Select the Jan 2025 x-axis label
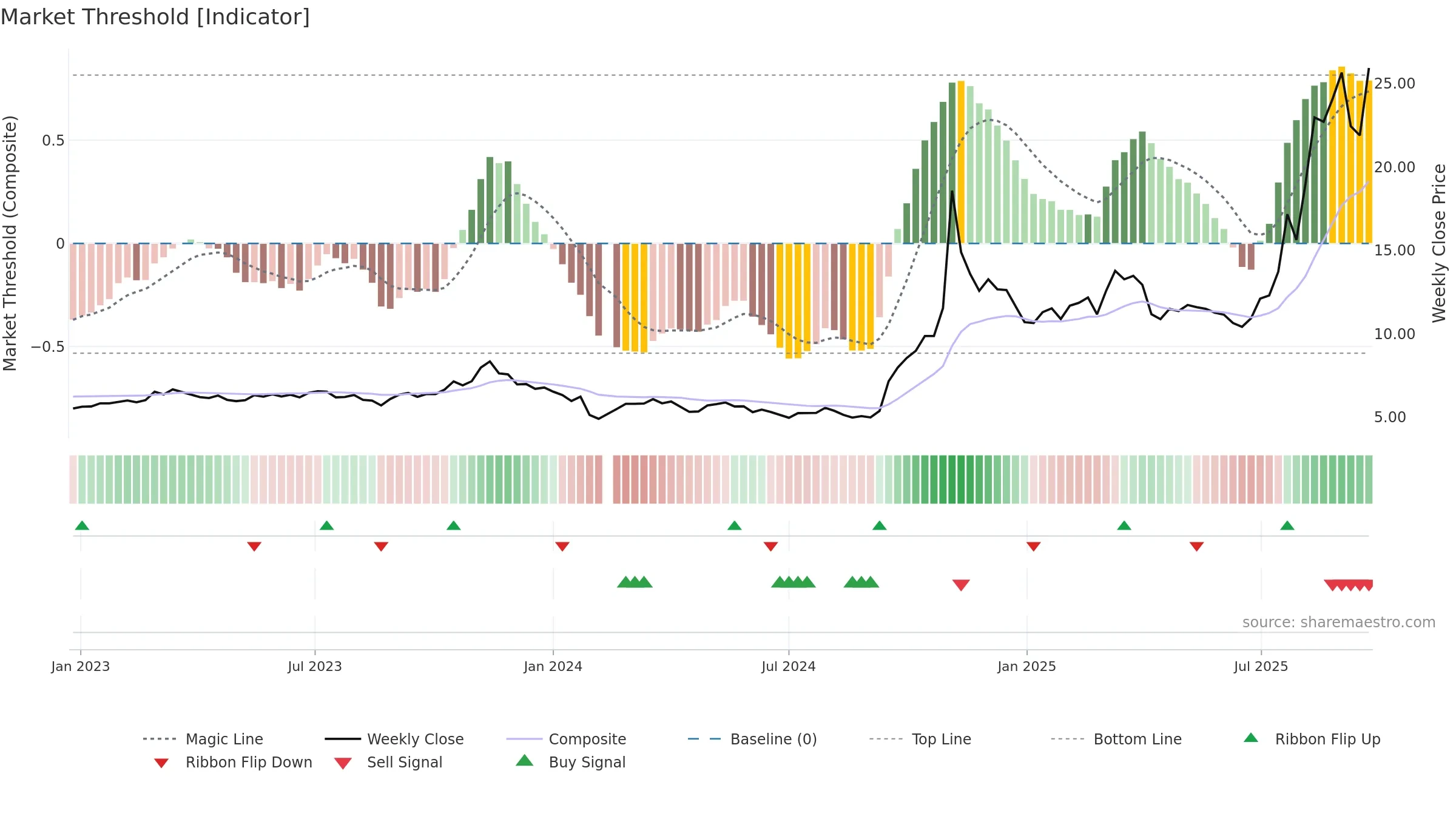Screen dimensions: 1456x819 [1027, 666]
